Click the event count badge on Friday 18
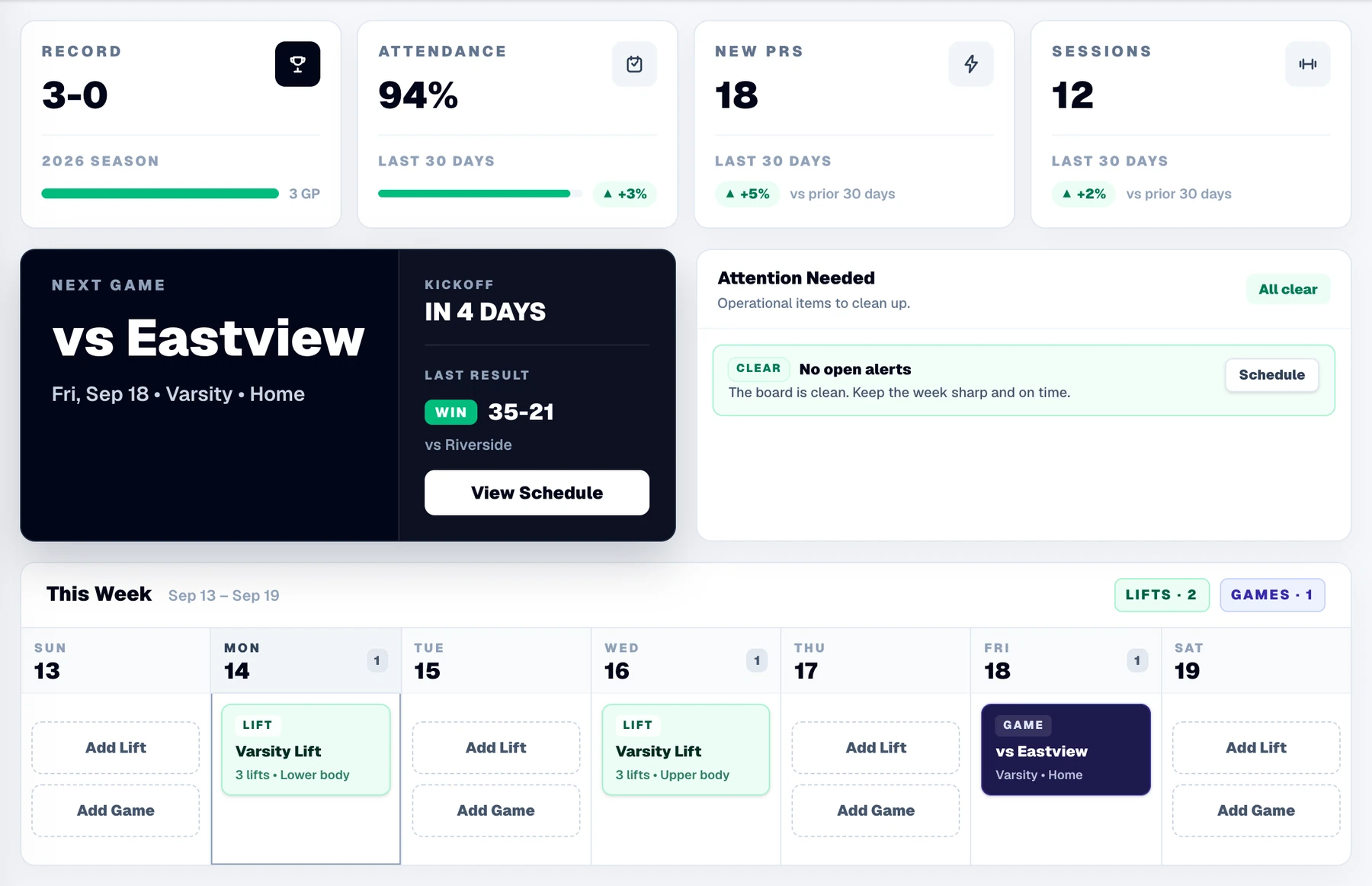 (x=1137, y=660)
